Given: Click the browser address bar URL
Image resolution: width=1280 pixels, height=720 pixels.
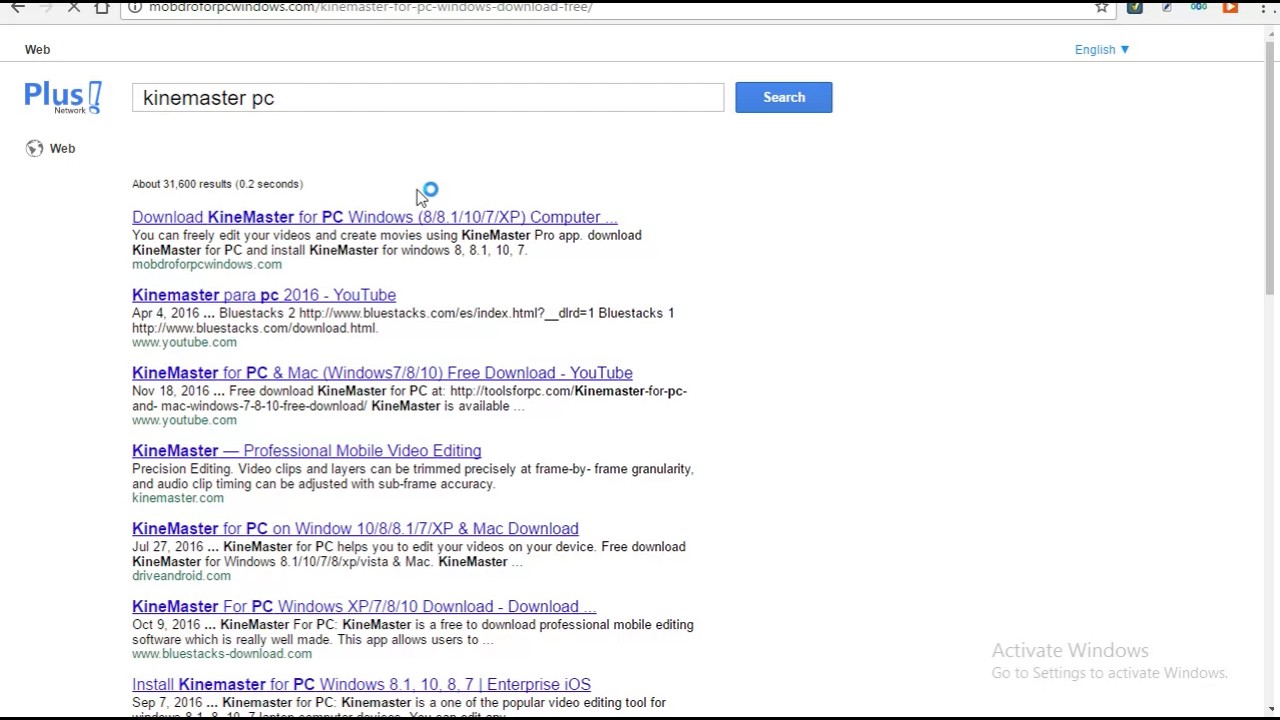Looking at the screenshot, I should (370, 7).
